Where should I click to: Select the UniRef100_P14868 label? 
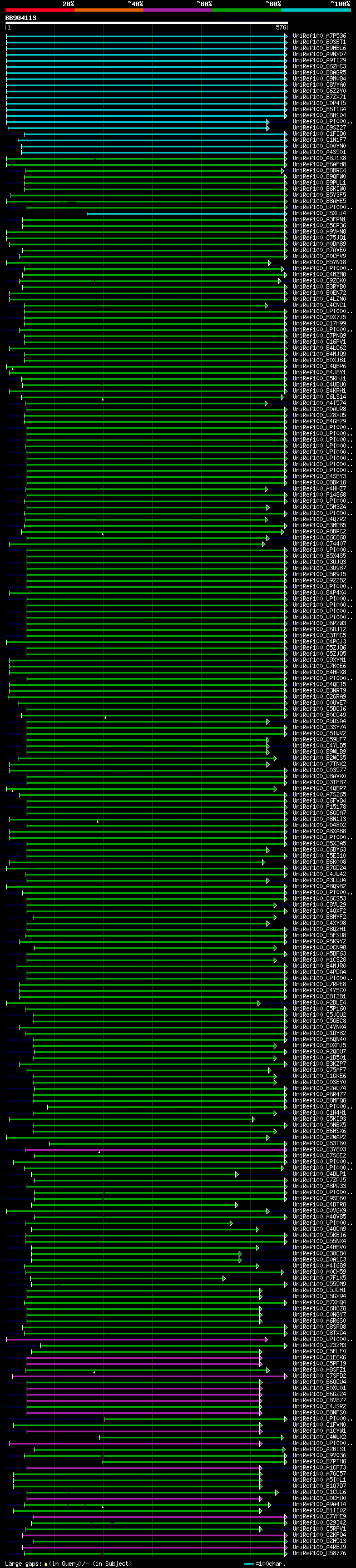319,496
